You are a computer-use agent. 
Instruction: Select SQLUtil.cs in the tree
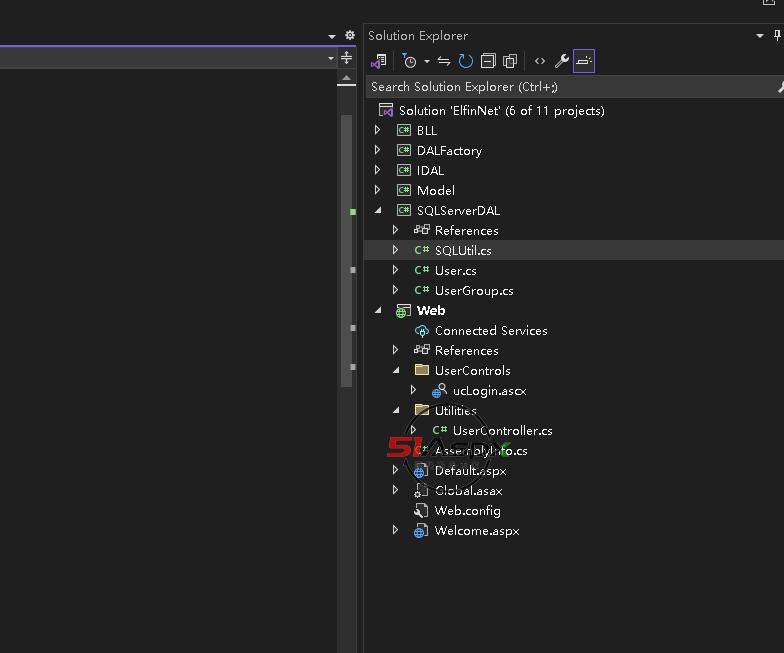pyautogui.click(x=462, y=250)
